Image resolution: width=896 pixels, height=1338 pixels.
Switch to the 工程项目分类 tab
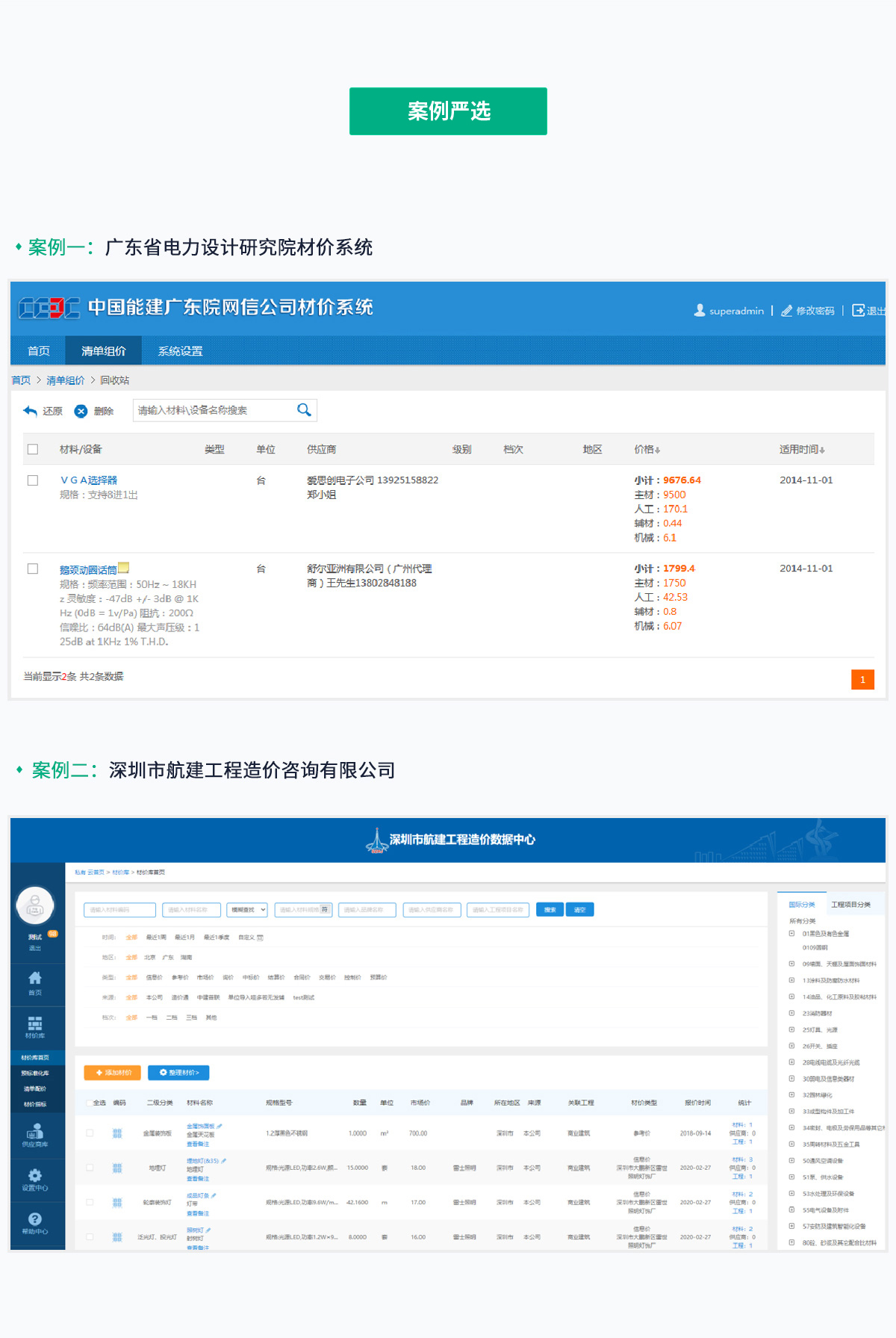click(850, 905)
